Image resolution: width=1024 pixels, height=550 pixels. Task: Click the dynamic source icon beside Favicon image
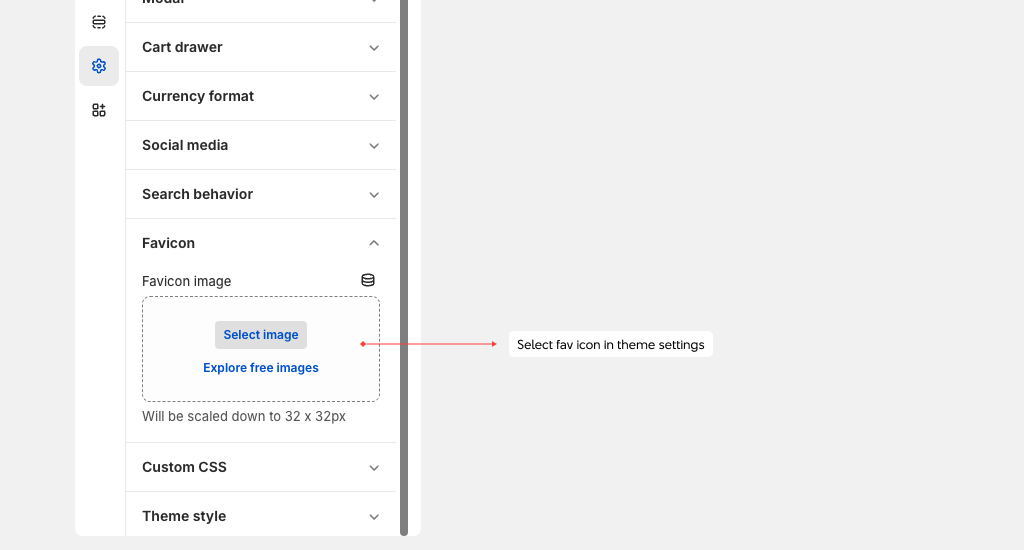pos(368,281)
